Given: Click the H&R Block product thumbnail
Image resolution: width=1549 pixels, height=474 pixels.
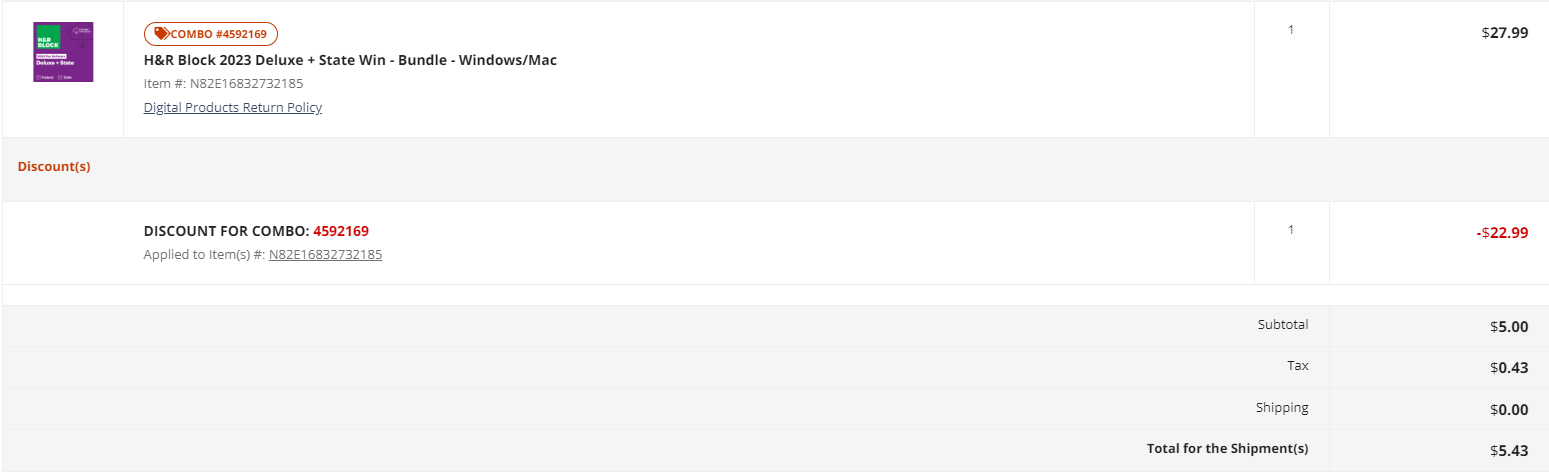Looking at the screenshot, I should 63,52.
